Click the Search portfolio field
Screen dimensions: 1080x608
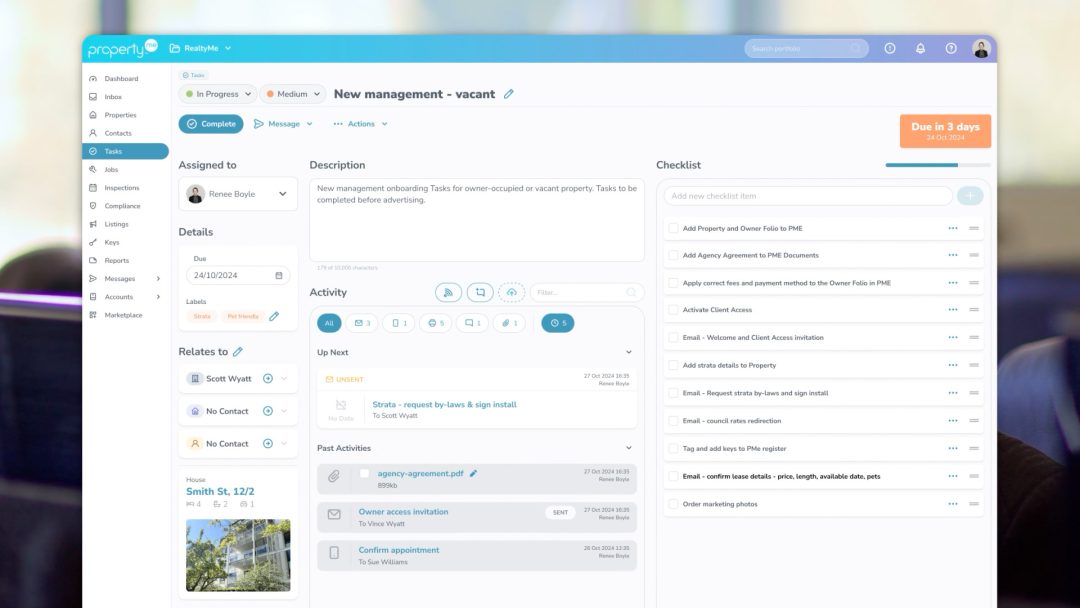coord(806,48)
